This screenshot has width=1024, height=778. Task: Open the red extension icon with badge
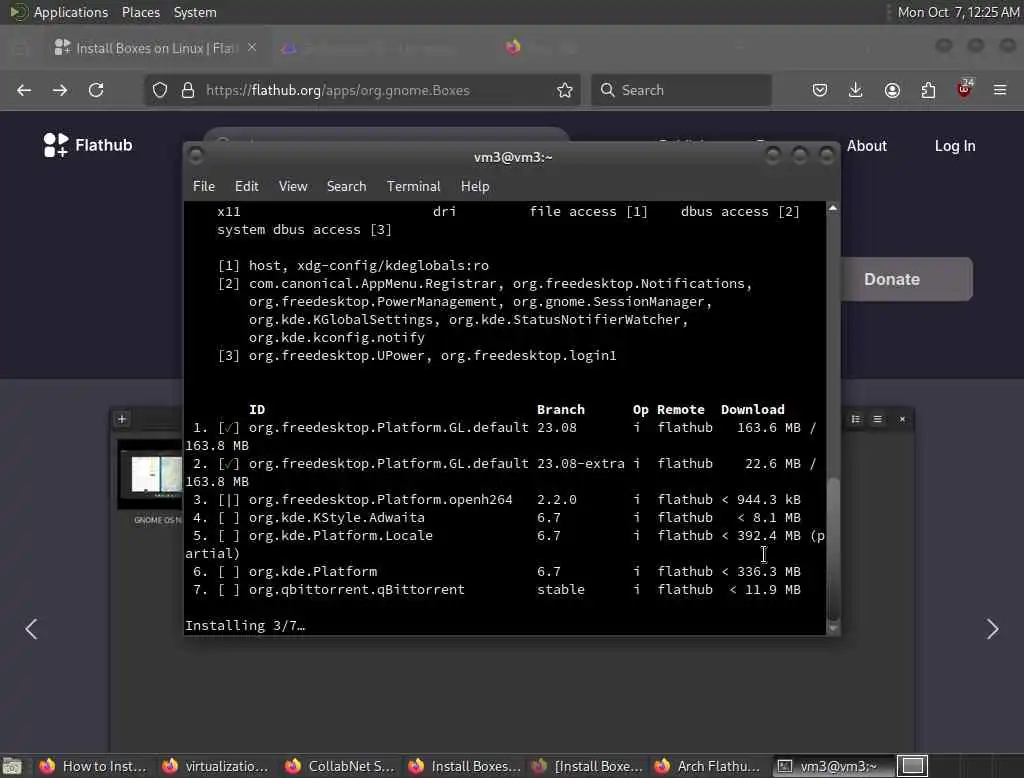[965, 89]
